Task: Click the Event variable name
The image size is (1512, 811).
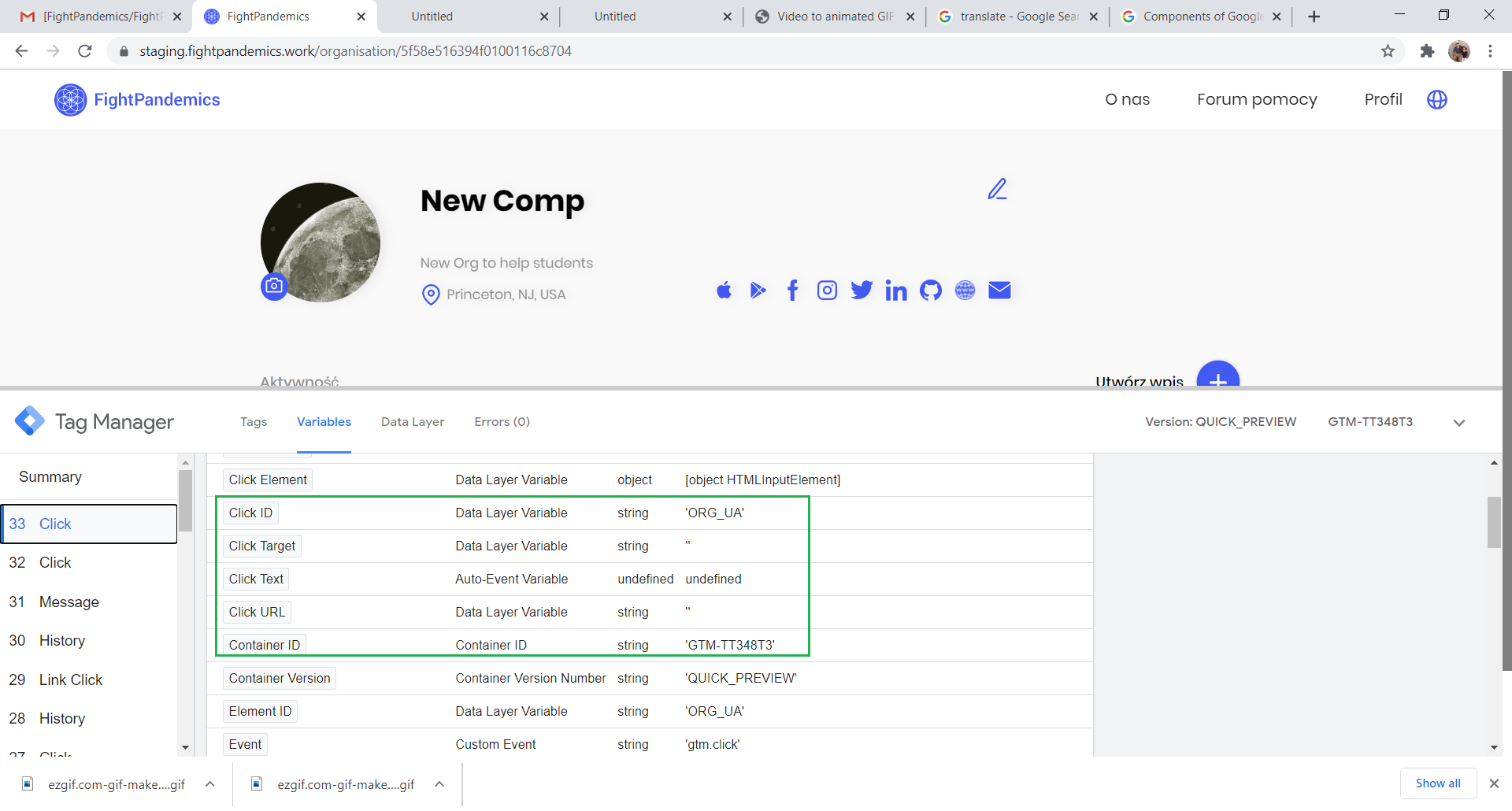Action: 245,745
